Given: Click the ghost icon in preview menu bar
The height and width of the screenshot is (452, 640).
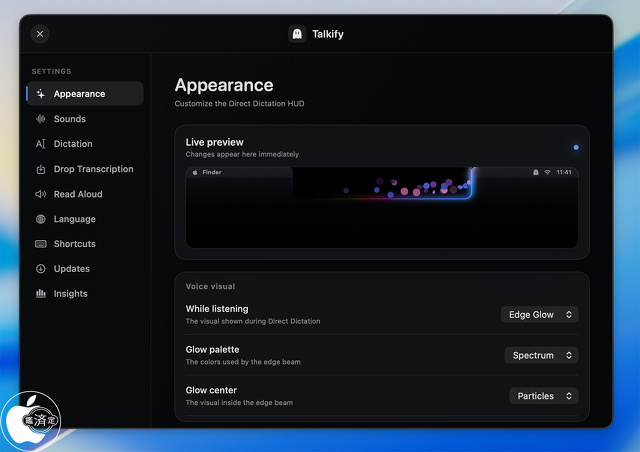Looking at the screenshot, I should [x=536, y=172].
